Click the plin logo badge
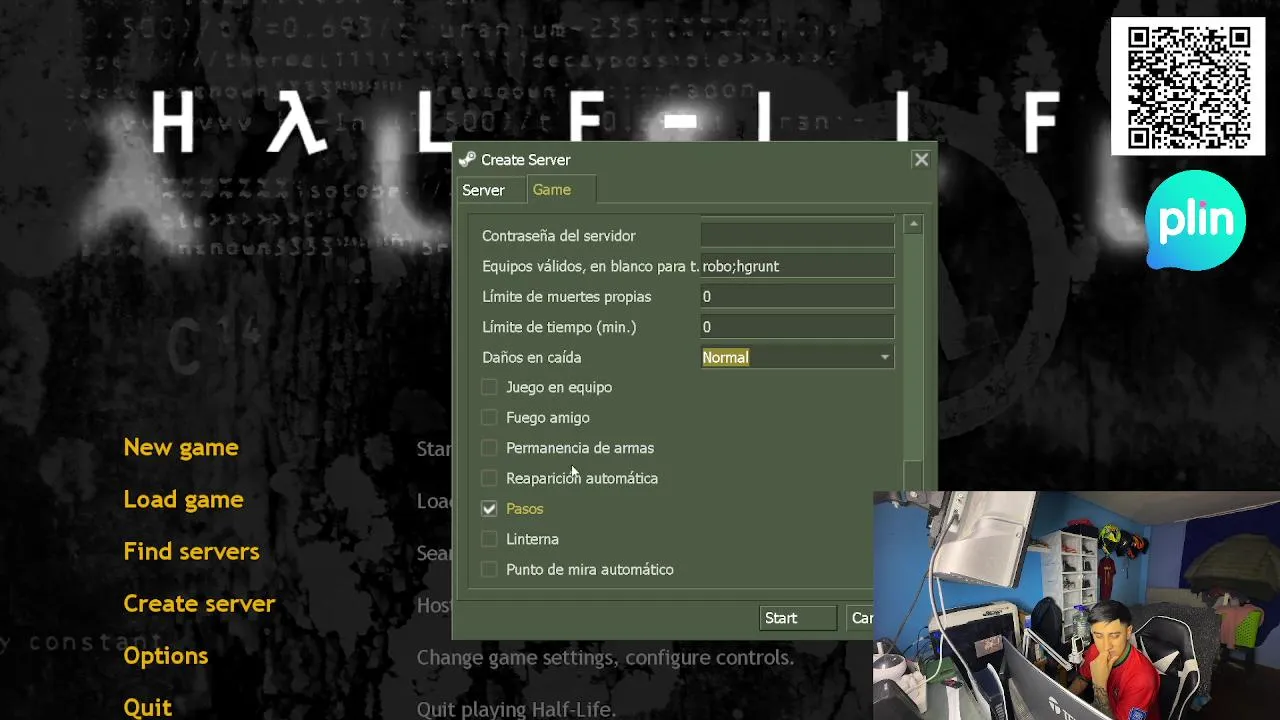 [x=1196, y=220]
